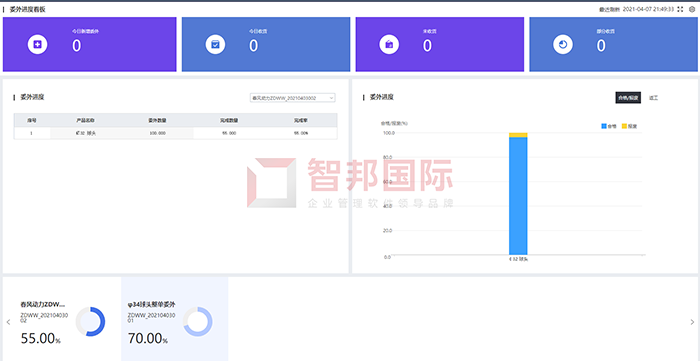
Task: Click the large 55.00% value on the bottom card
Action: tap(41, 339)
